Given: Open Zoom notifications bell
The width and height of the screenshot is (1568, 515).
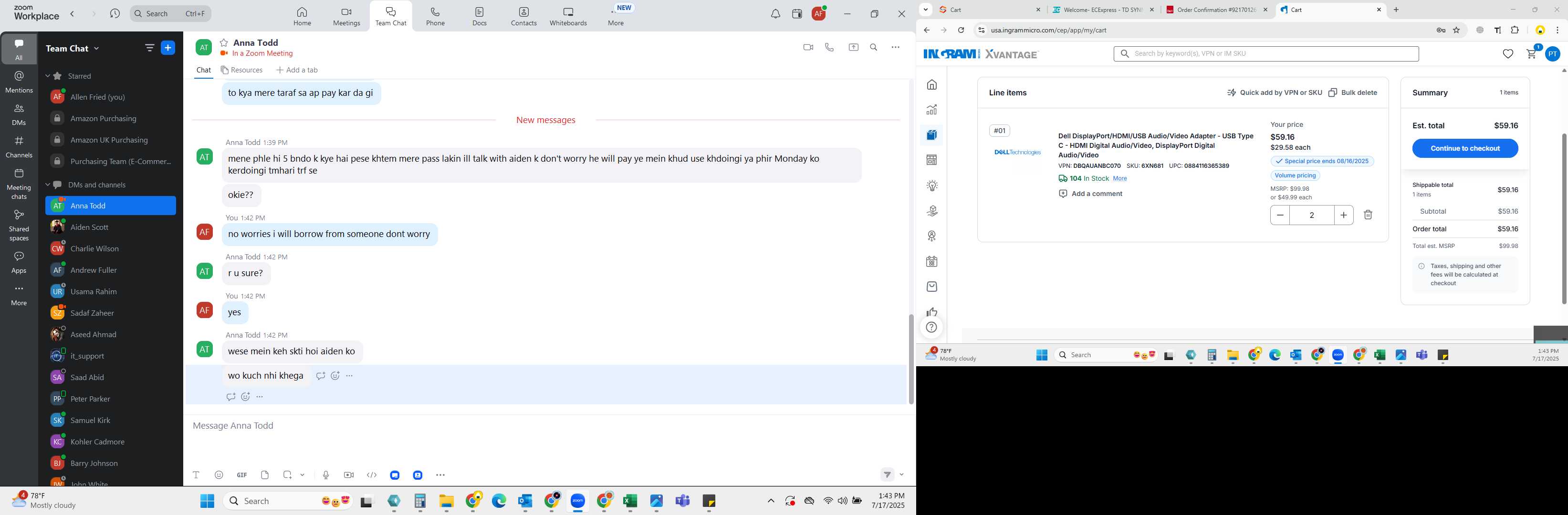Looking at the screenshot, I should (775, 14).
